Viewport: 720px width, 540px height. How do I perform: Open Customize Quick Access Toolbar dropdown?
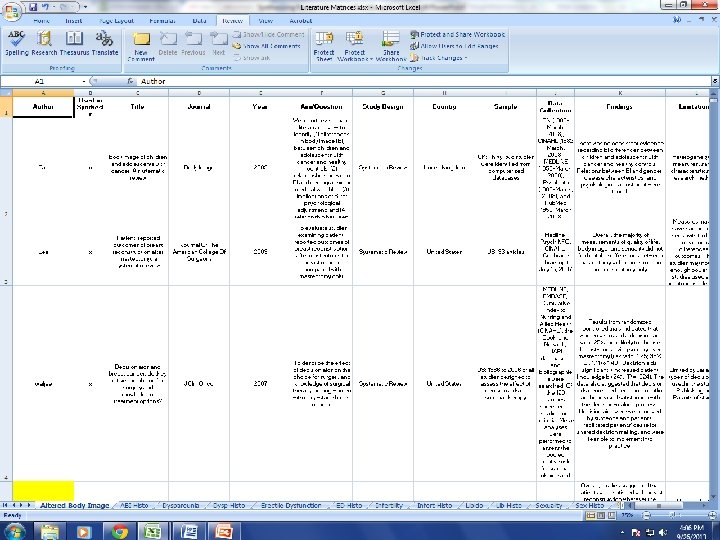pos(85,7)
